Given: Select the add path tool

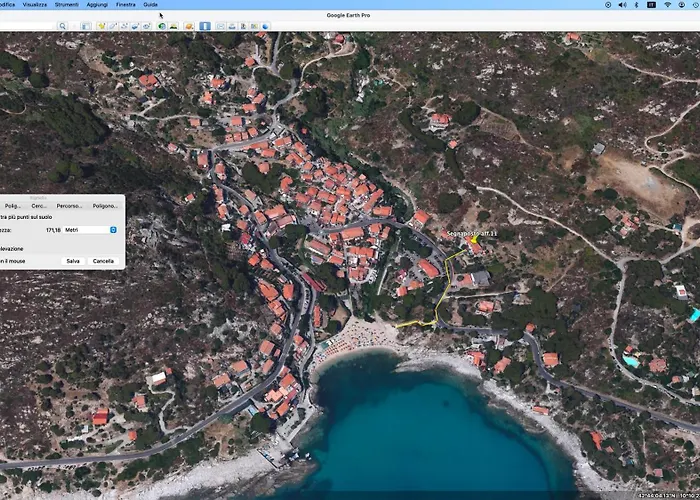Looking at the screenshot, I should pos(124,25).
